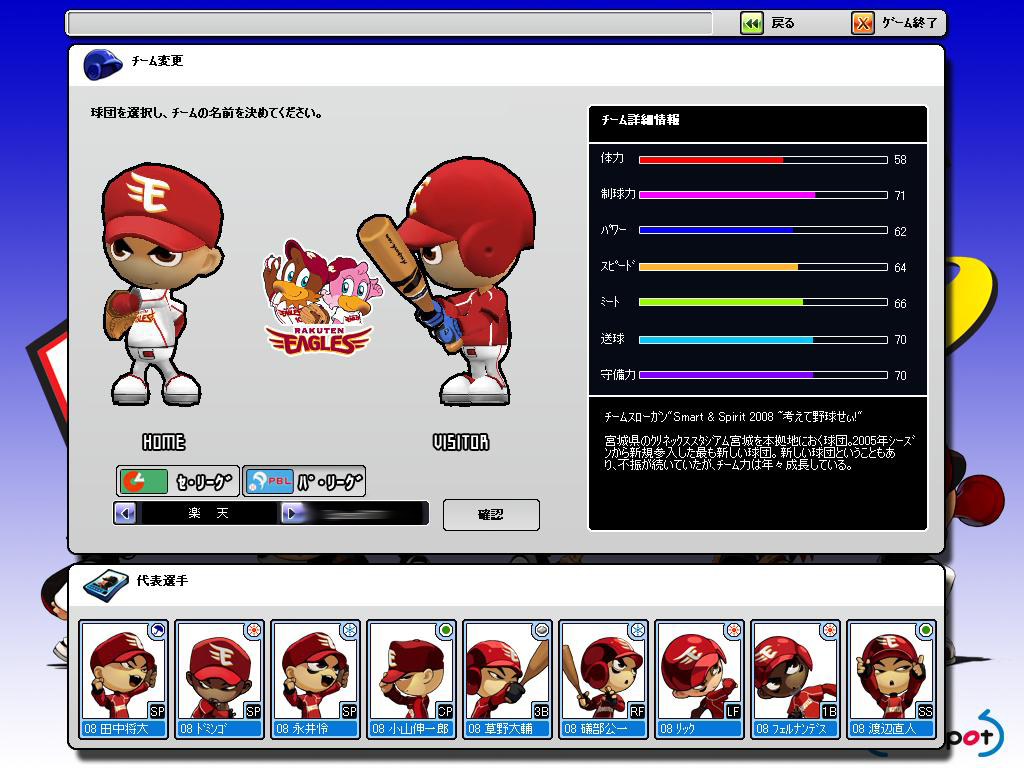Click the HOME label text

pos(164,443)
